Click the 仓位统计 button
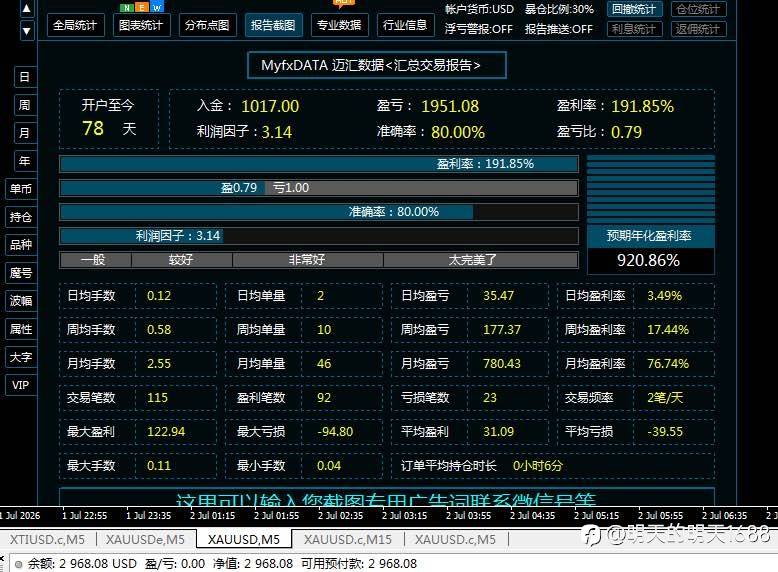Screen dimensions: 778x572 698,9
